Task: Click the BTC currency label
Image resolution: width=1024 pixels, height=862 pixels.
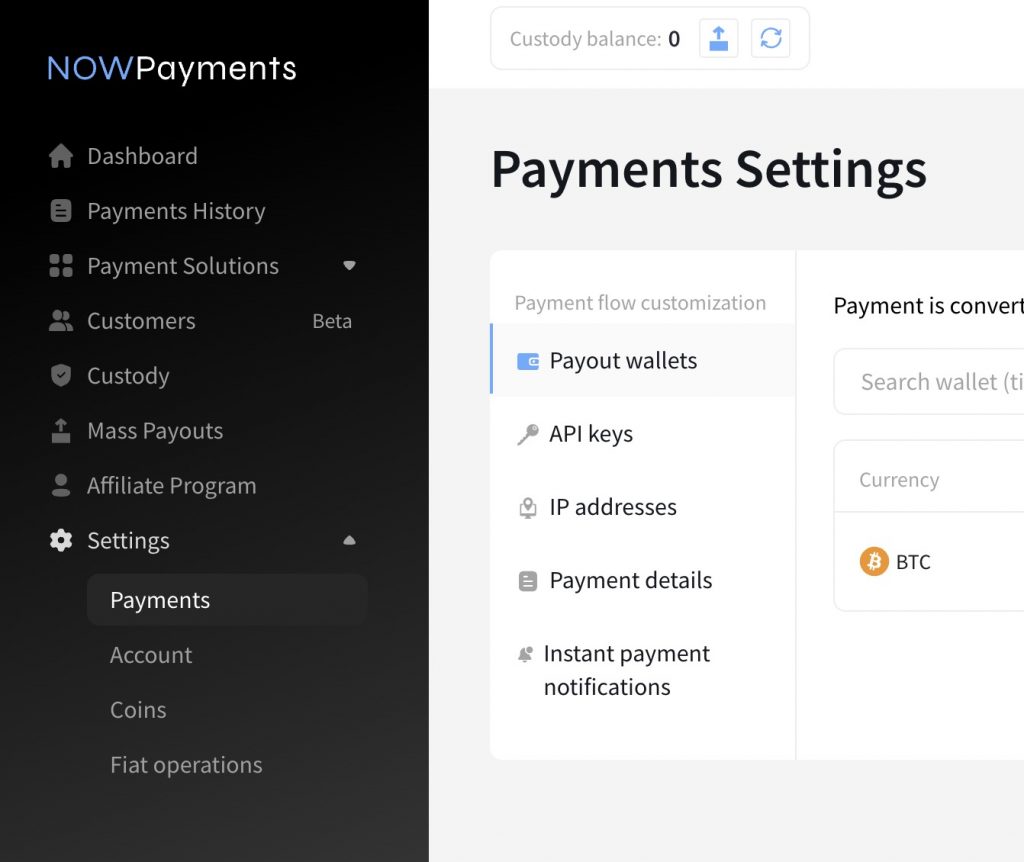Action: click(x=913, y=562)
